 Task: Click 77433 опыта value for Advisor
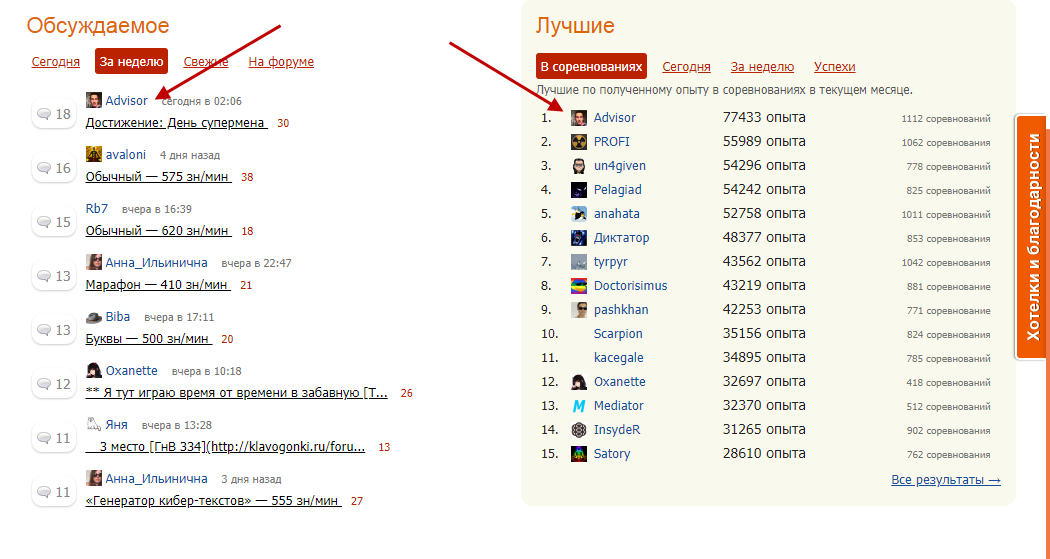pos(764,118)
